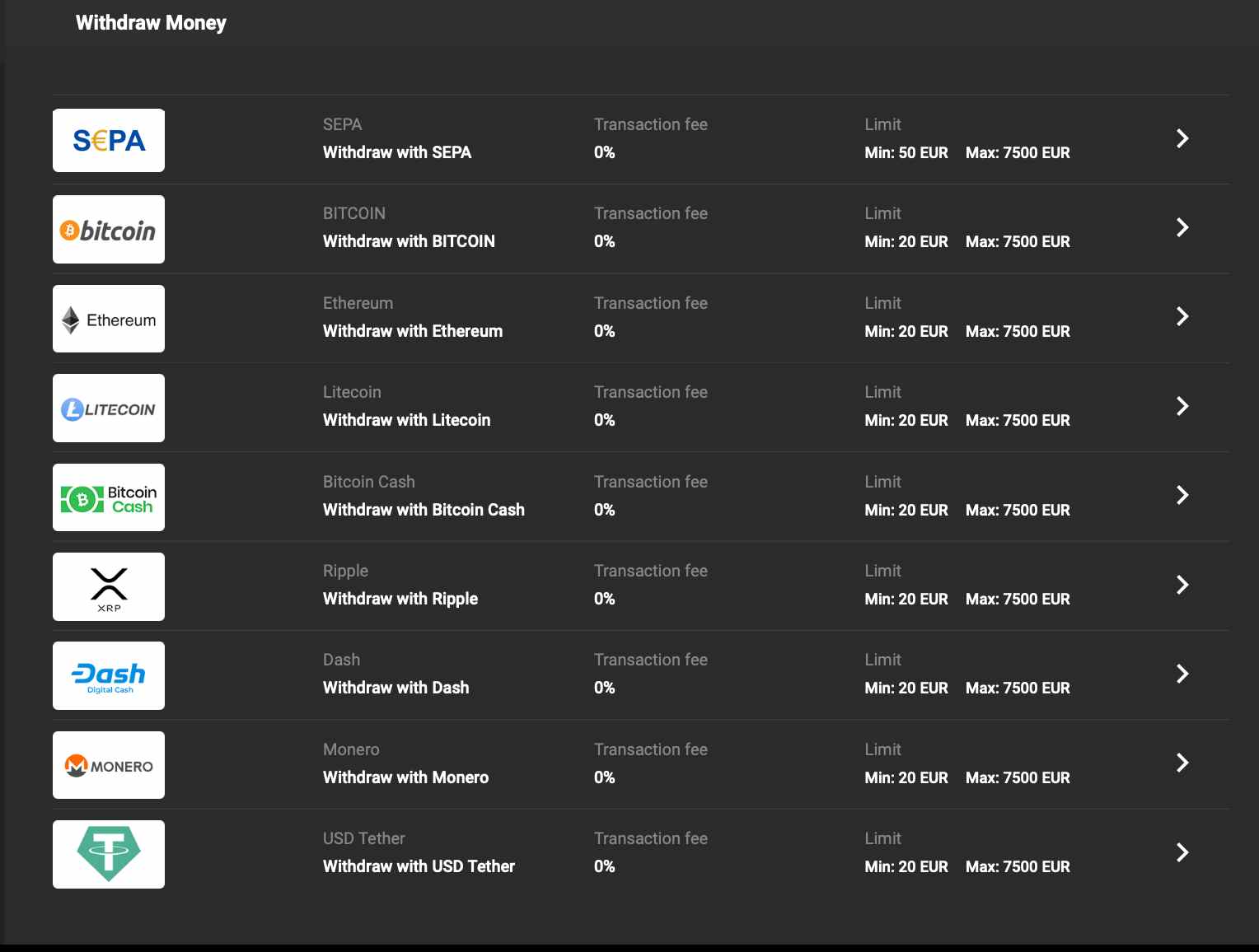Click Min: 20 EUR in Bitcoin Cash row
The height and width of the screenshot is (952, 1259).
coord(906,510)
